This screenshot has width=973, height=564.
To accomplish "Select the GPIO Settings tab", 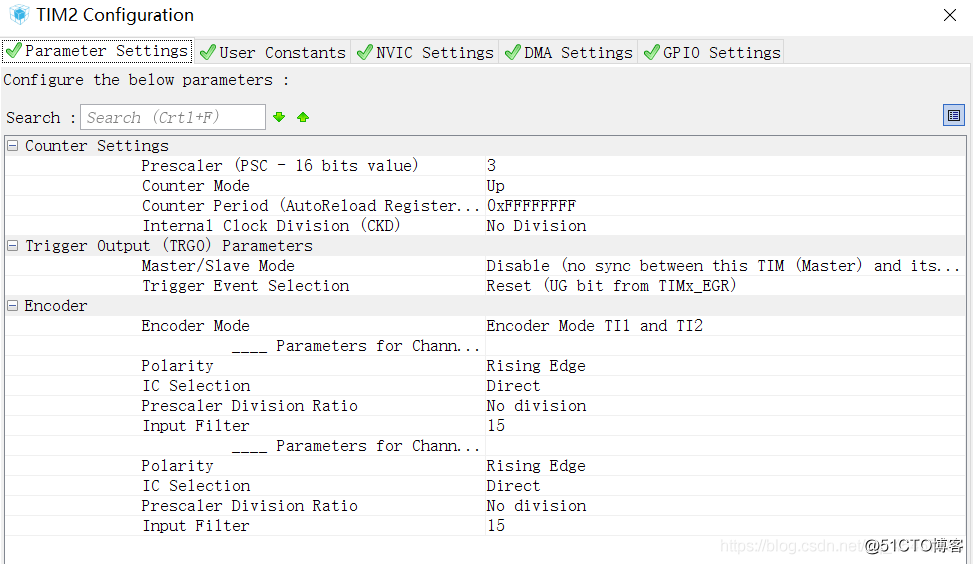I will click(711, 52).
